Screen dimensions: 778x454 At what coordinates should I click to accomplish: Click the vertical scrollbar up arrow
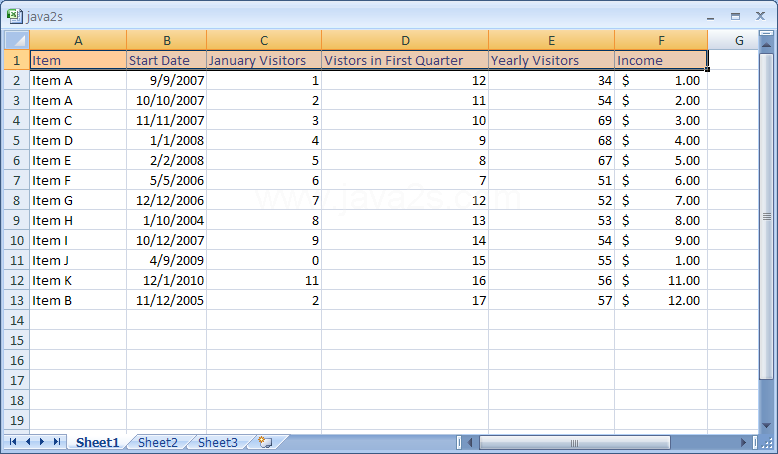tap(766, 45)
